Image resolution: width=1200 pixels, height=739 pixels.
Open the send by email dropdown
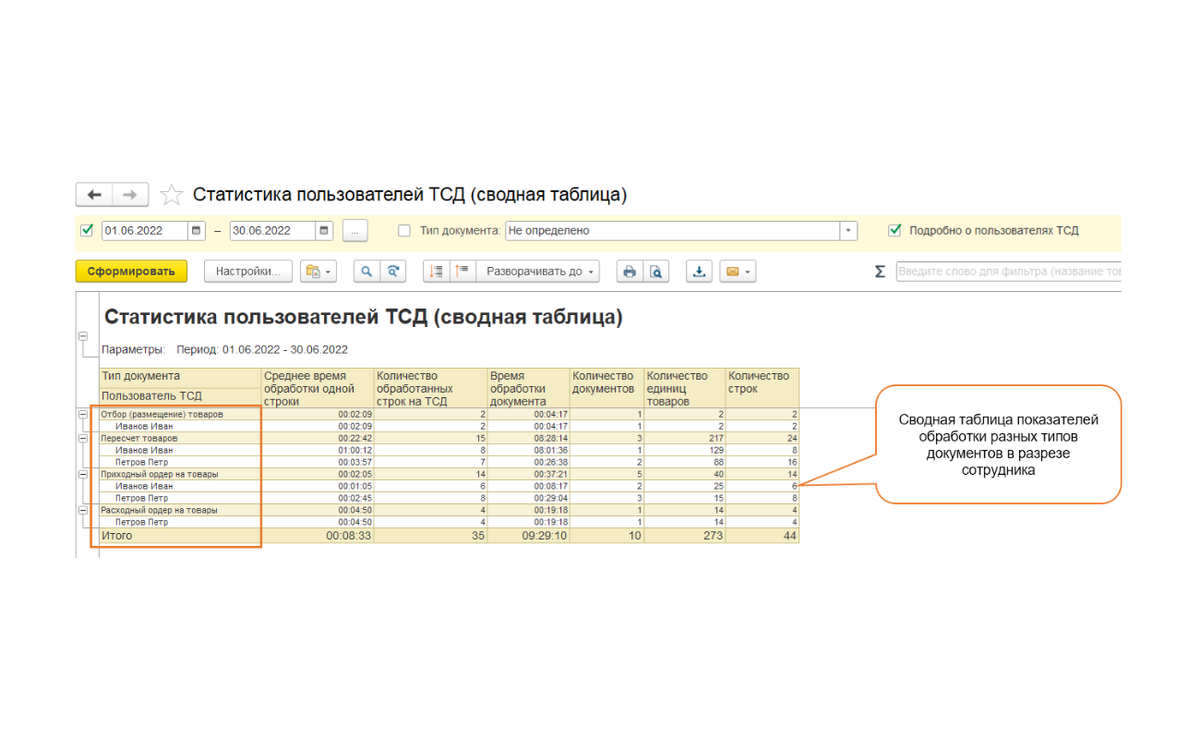pos(737,271)
